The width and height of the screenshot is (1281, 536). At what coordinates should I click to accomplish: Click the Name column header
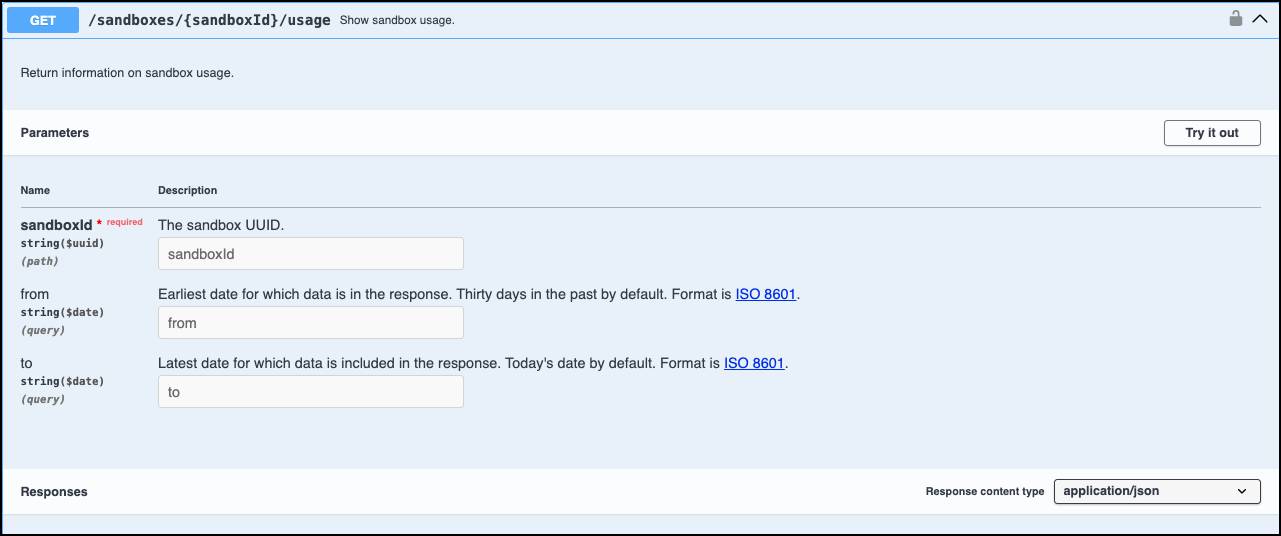[x=35, y=190]
